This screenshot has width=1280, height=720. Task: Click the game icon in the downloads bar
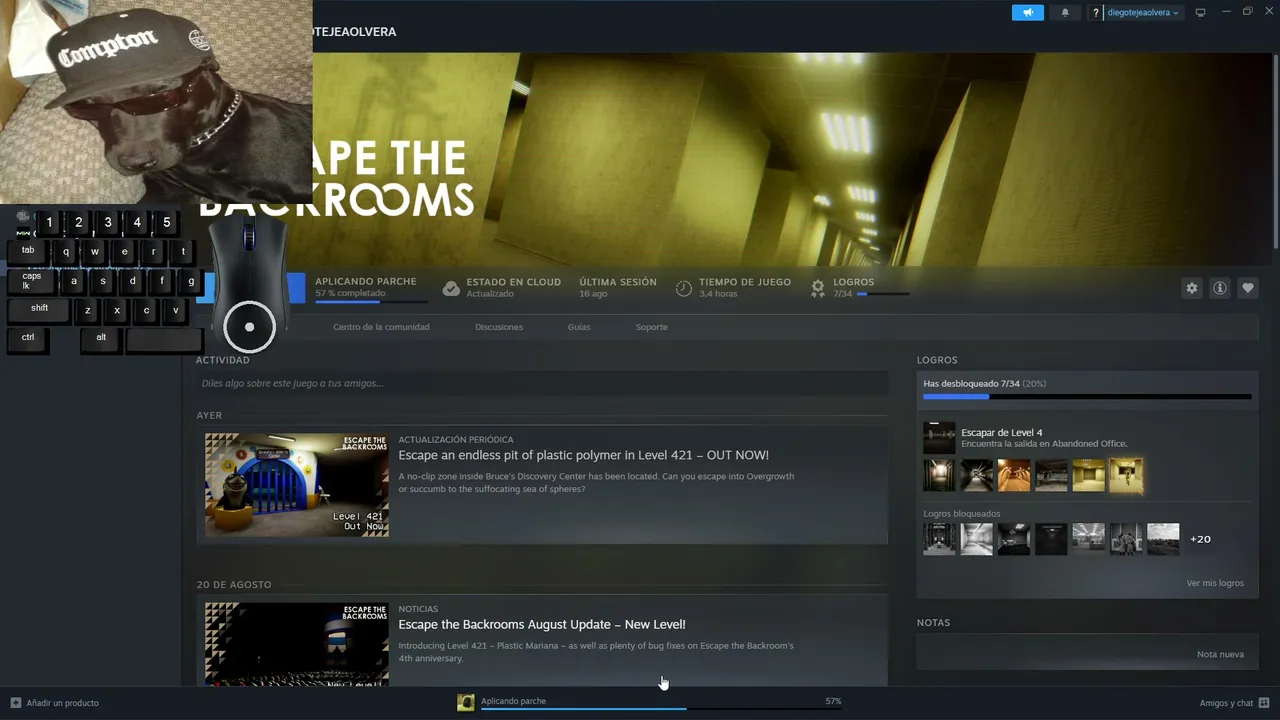click(465, 703)
